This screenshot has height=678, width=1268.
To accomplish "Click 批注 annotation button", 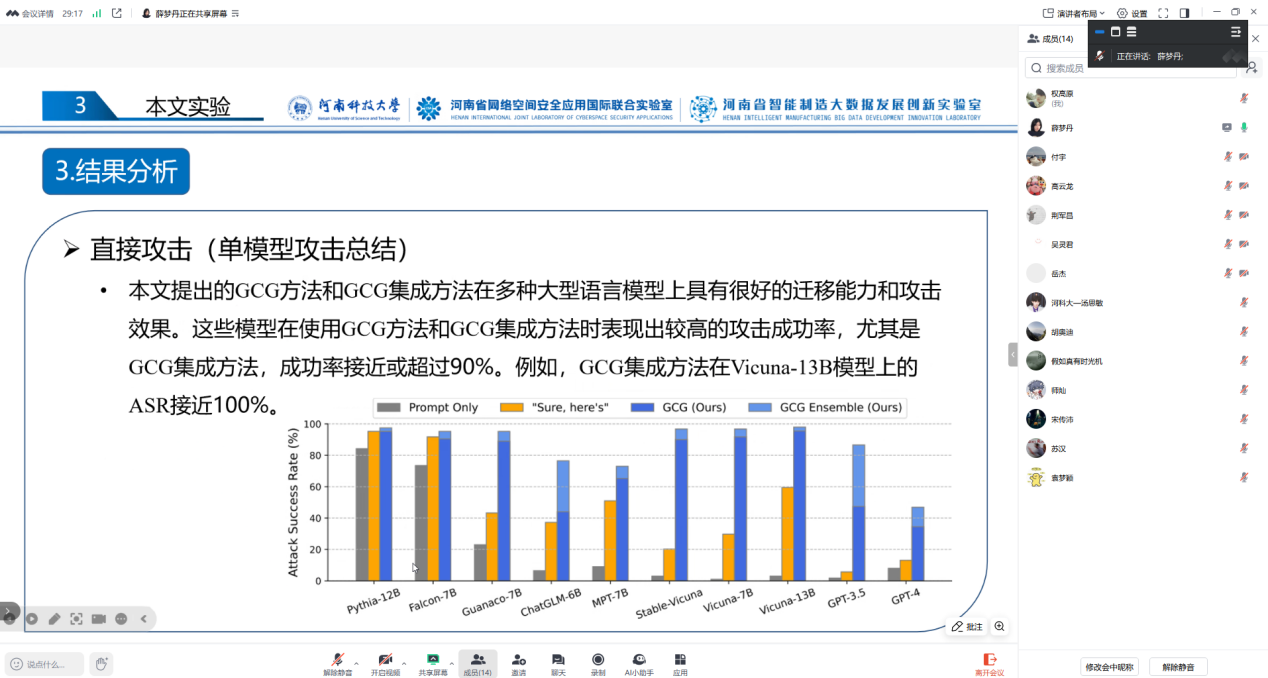I will 967,626.
